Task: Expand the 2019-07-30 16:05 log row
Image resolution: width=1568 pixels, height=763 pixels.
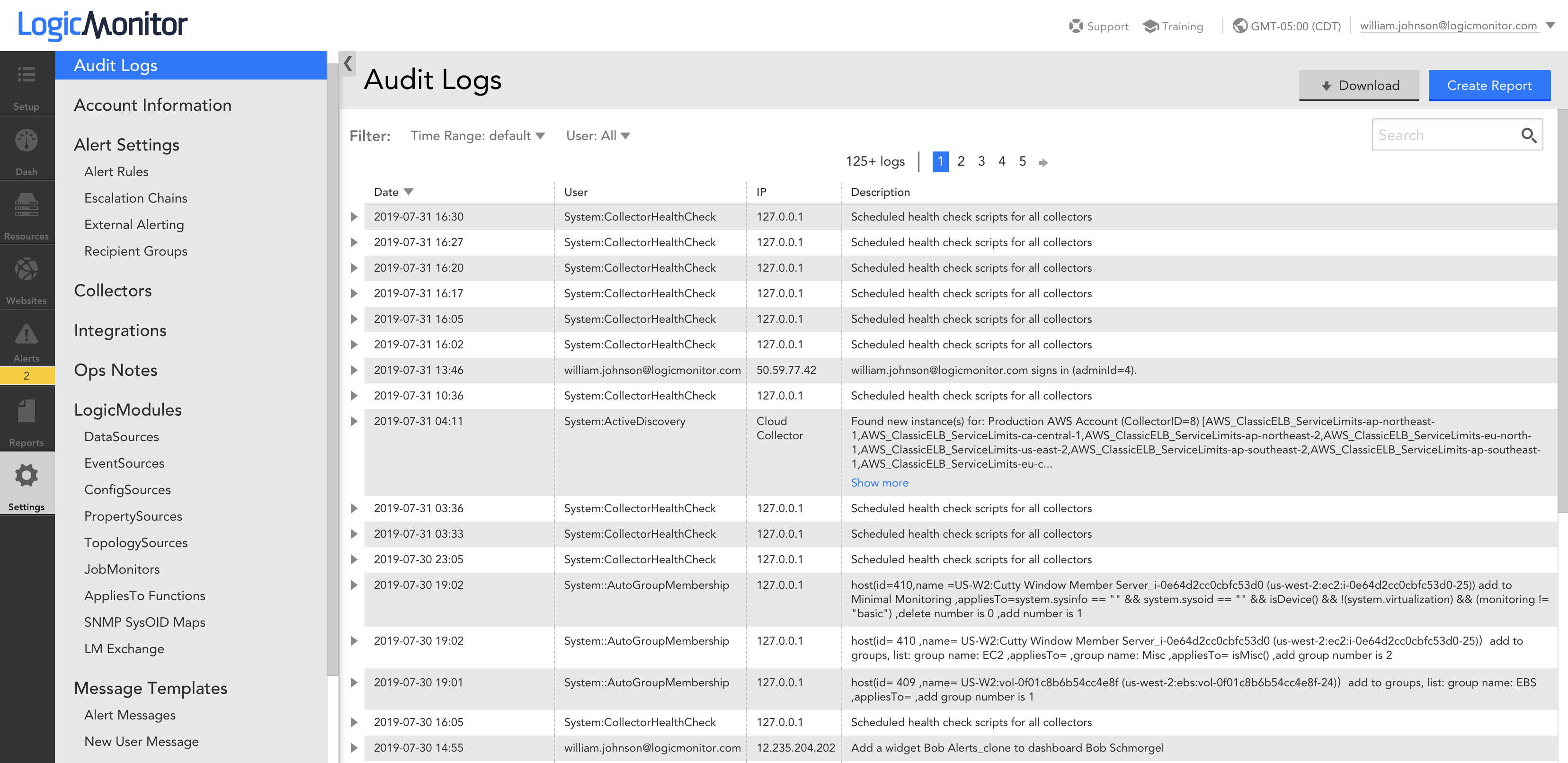Action: [x=354, y=722]
